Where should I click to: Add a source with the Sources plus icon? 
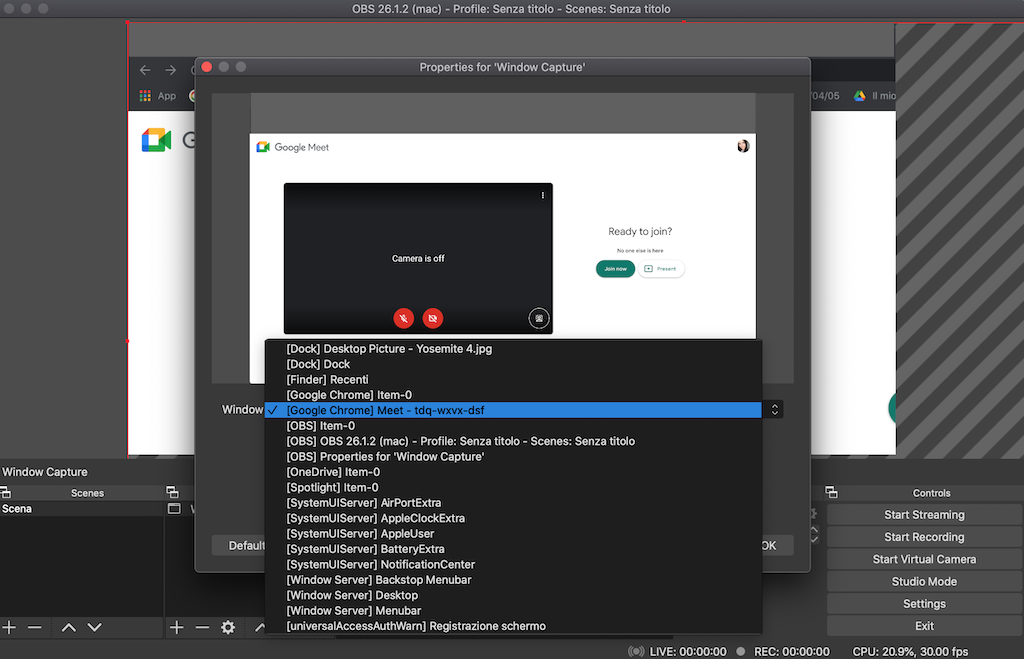176,628
